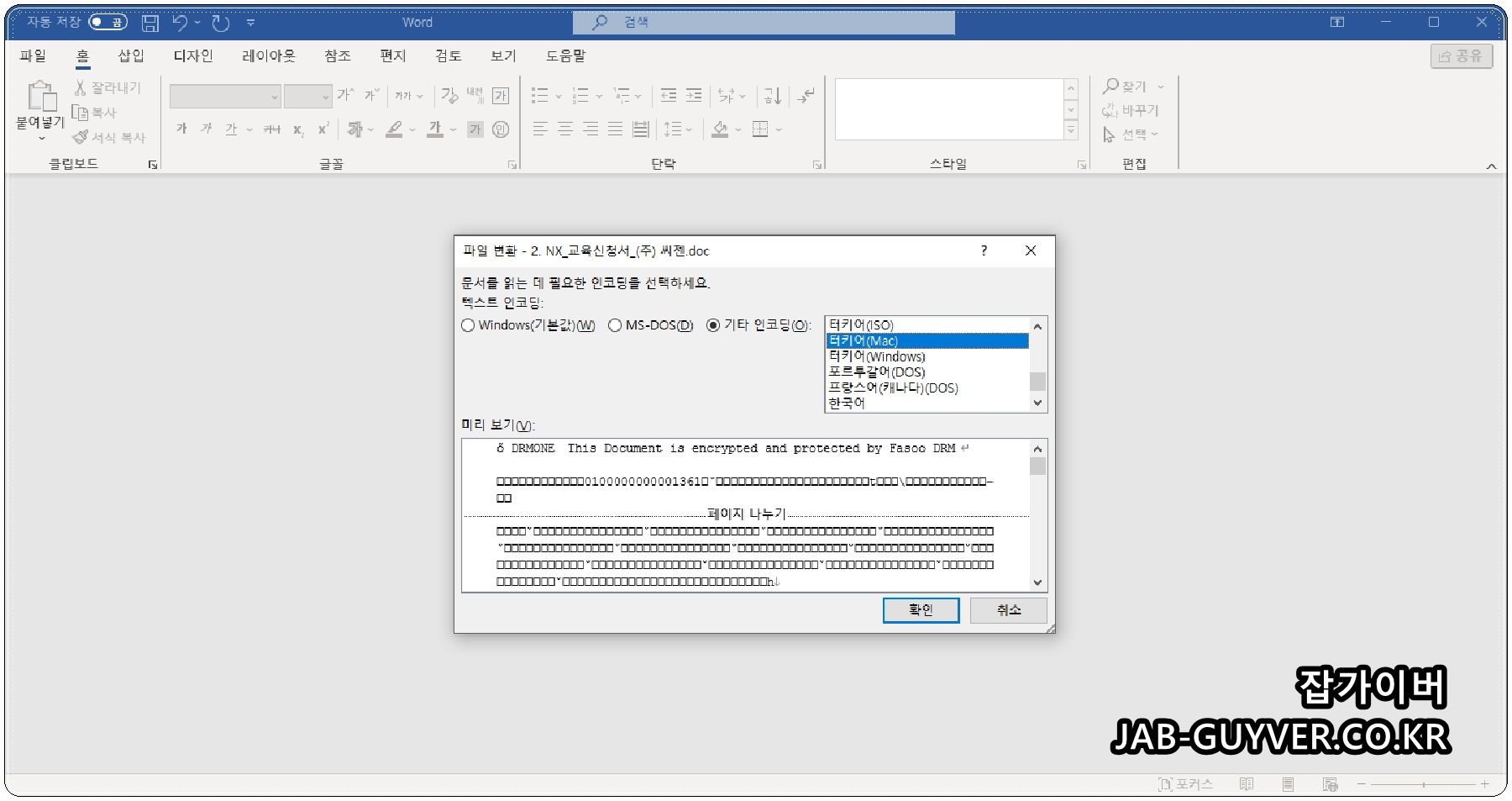Click the 확인 (OK) button in dialog
The width and height of the screenshot is (1512, 801).
(x=921, y=610)
